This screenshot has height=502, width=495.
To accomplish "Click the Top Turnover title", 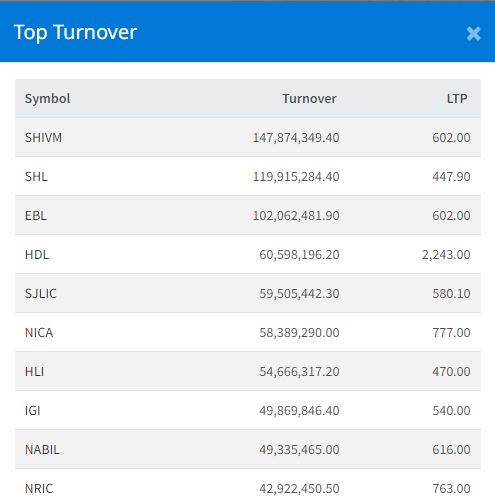I will tap(75, 33).
